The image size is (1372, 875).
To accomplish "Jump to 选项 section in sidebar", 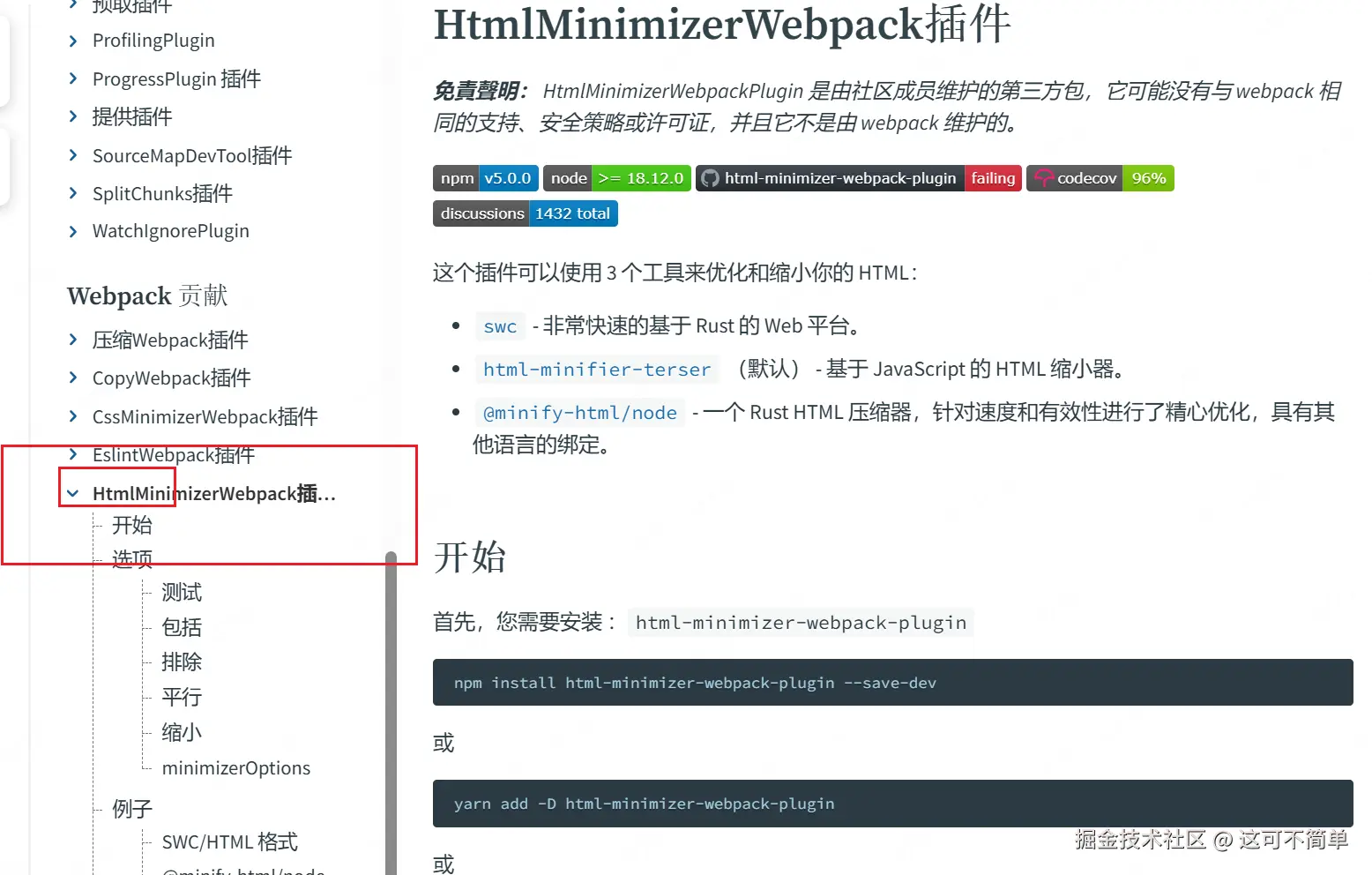I will point(132,559).
